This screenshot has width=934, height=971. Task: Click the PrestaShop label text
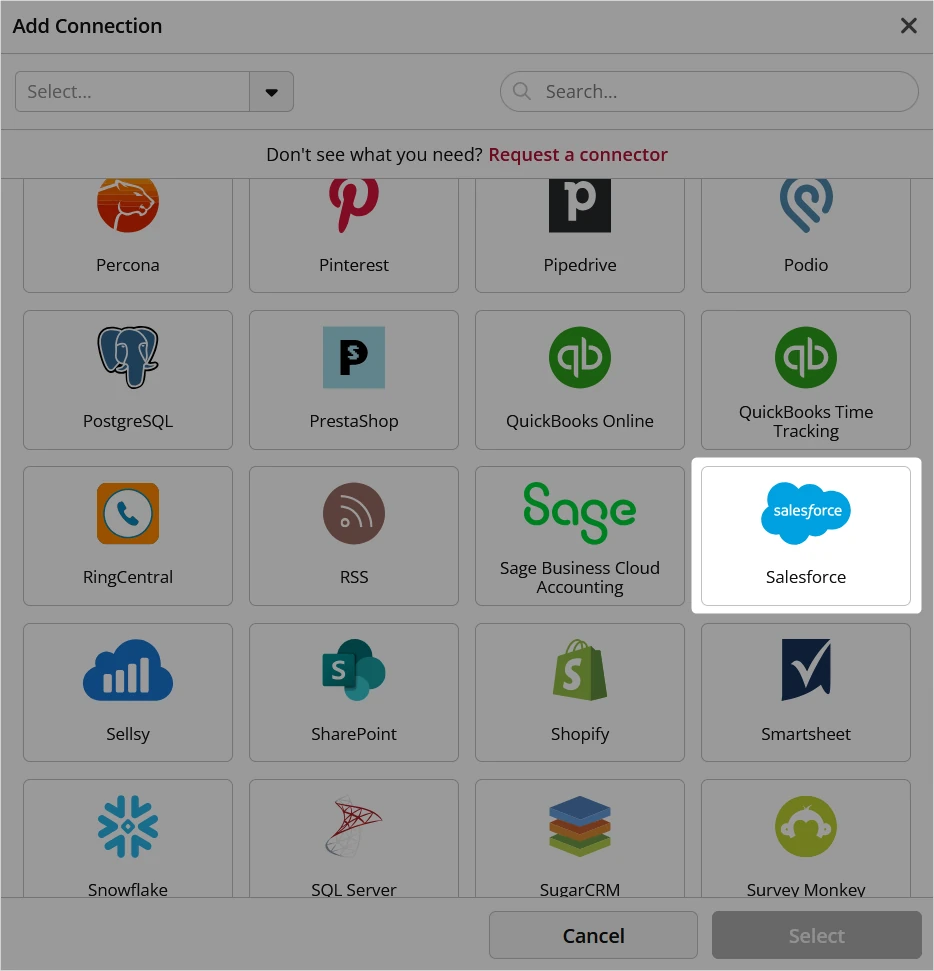pyautogui.click(x=354, y=420)
